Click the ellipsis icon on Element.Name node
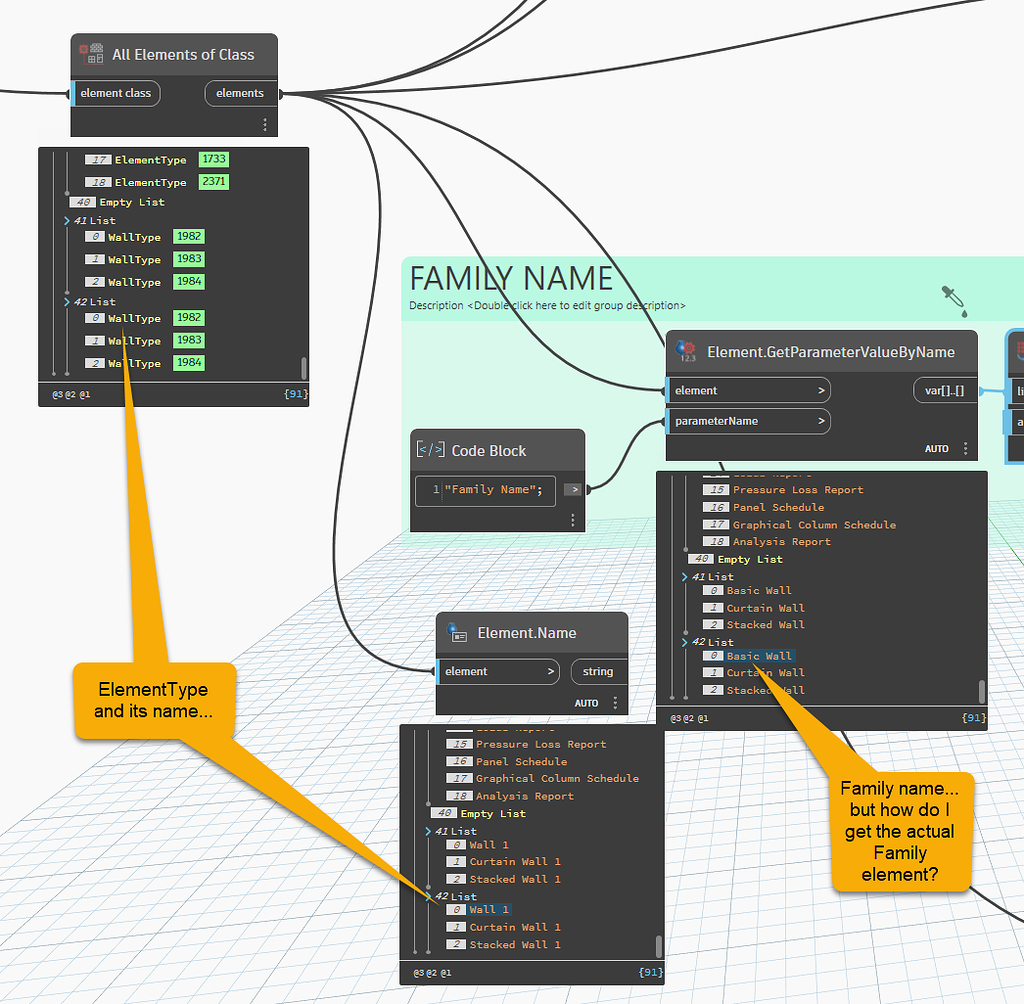The width and height of the screenshot is (1024, 1004). pyautogui.click(x=616, y=702)
